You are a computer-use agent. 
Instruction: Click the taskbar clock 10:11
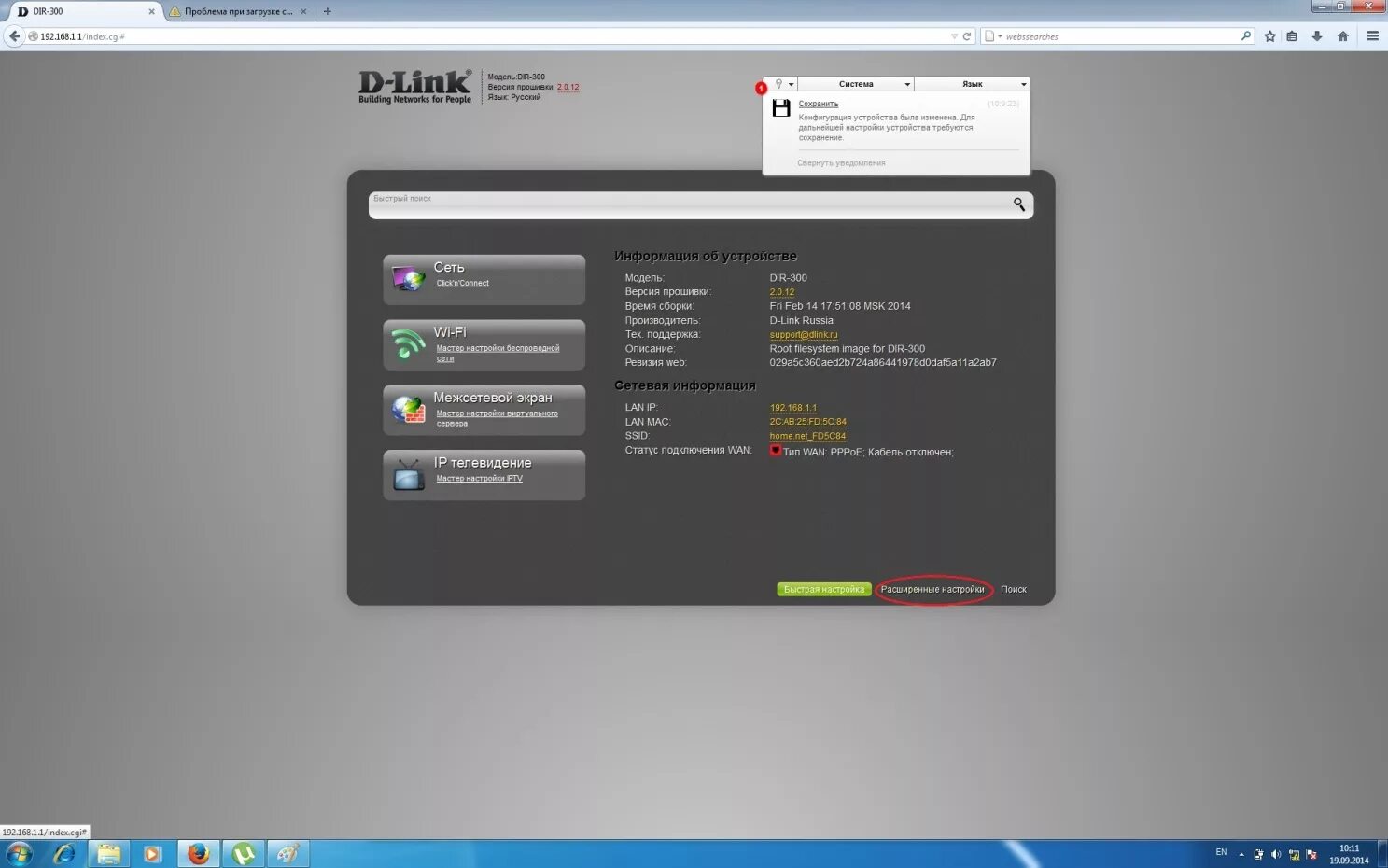(1349, 854)
